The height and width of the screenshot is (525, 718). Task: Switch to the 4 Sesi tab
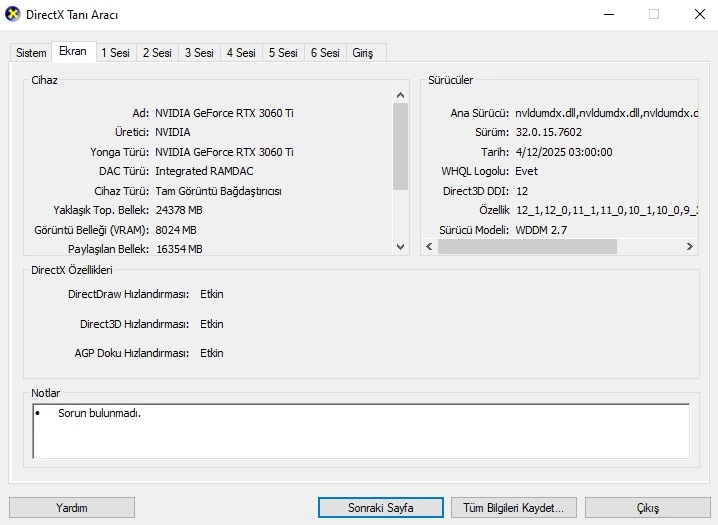[241, 53]
